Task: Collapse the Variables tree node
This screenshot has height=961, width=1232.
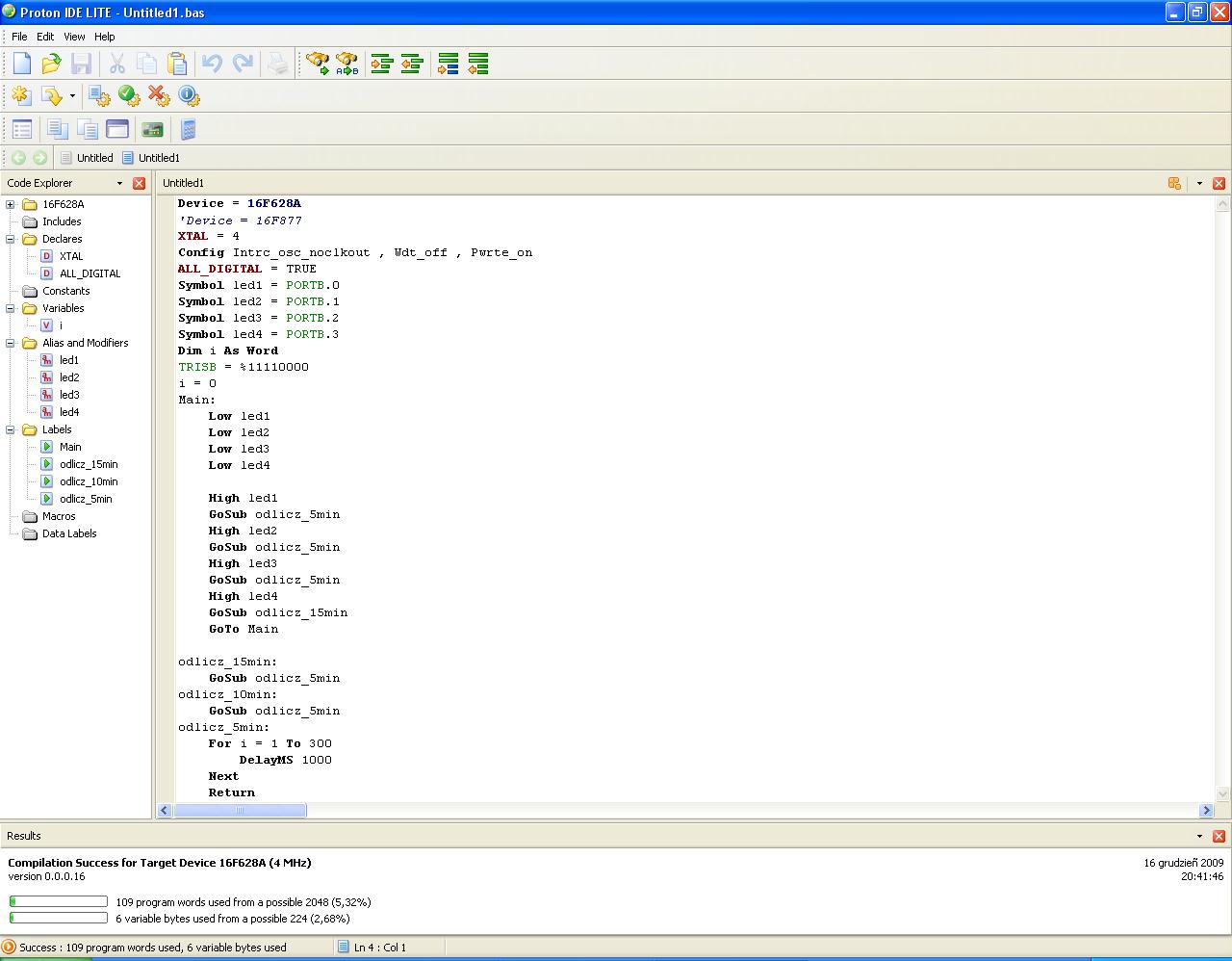Action: [11, 308]
